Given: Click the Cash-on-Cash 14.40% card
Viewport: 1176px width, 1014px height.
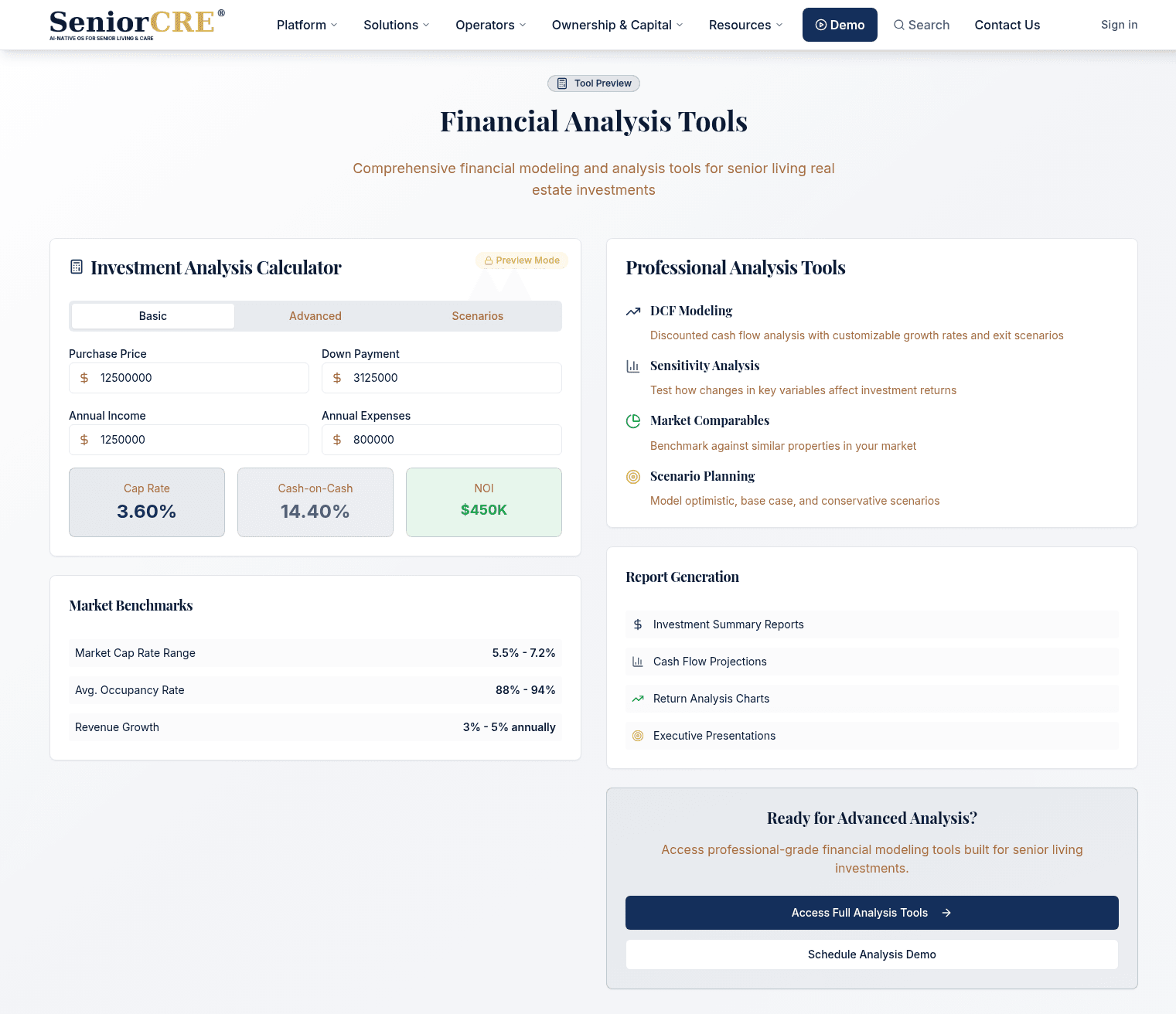Looking at the screenshot, I should (315, 502).
